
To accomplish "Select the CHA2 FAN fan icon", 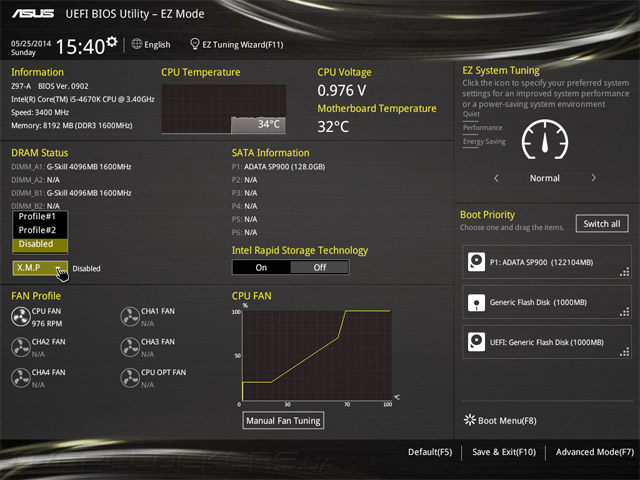I will 20,347.
